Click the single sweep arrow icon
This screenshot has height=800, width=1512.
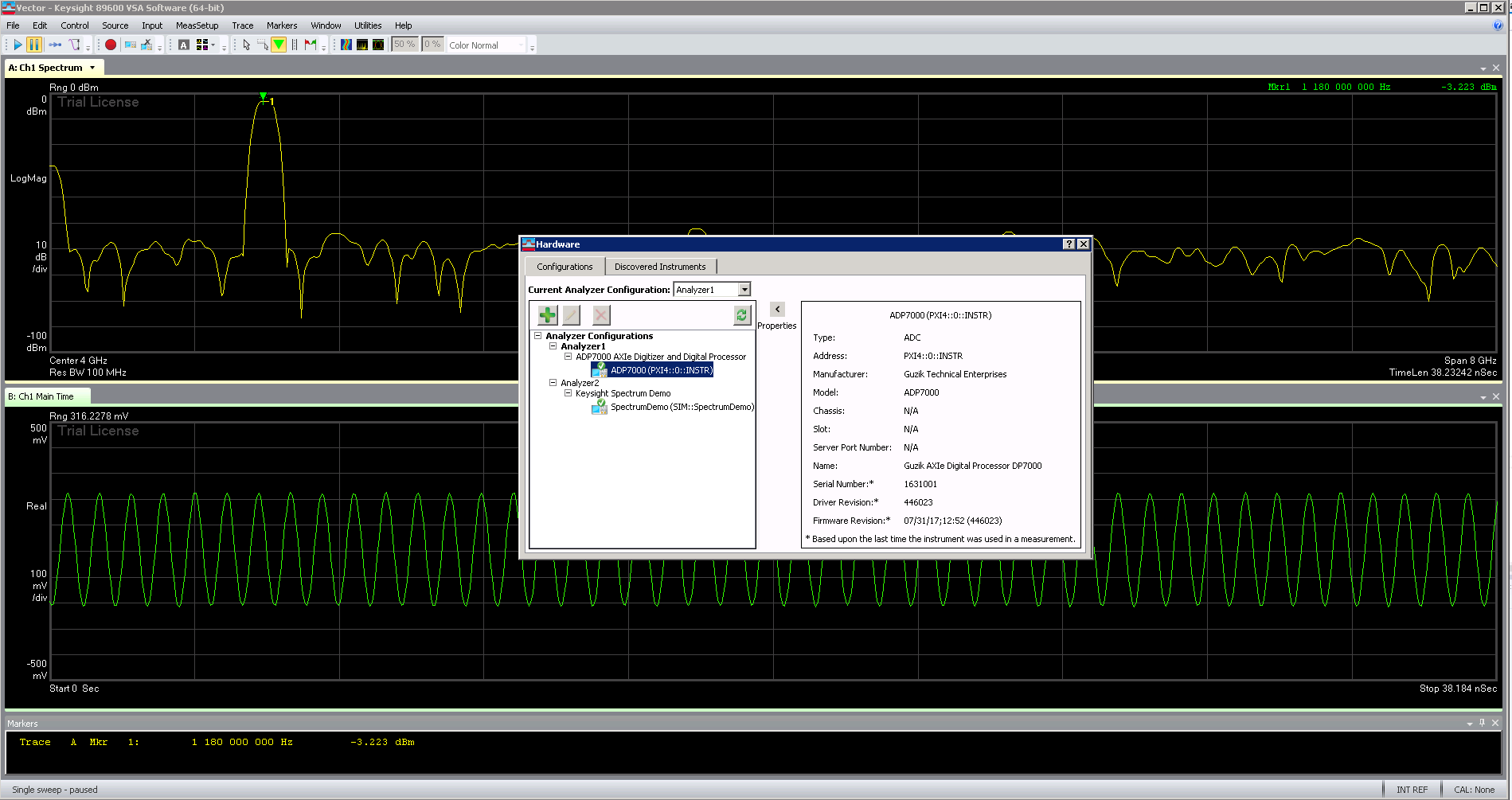point(55,45)
